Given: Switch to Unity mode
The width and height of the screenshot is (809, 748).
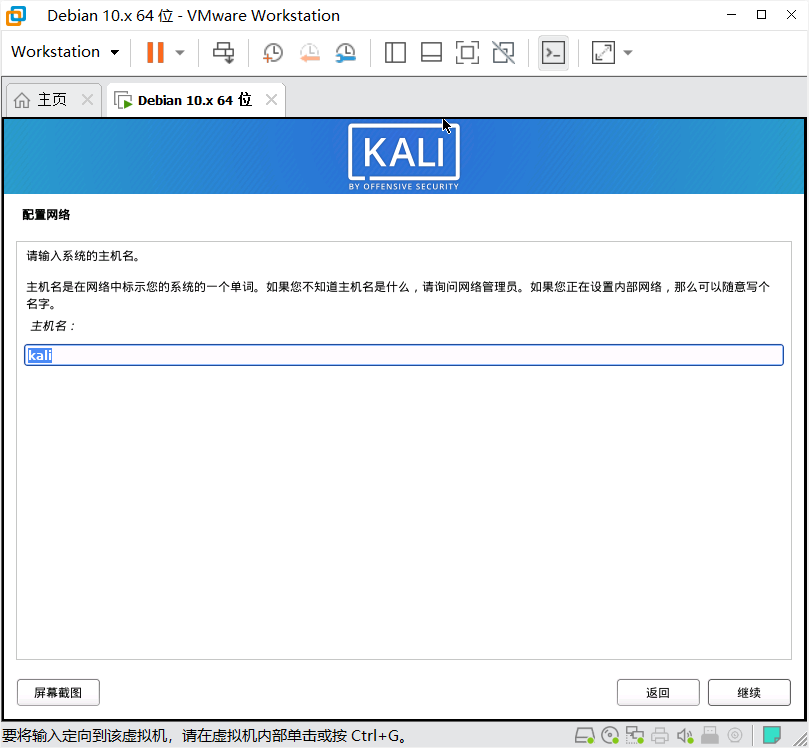Looking at the screenshot, I should point(504,53).
